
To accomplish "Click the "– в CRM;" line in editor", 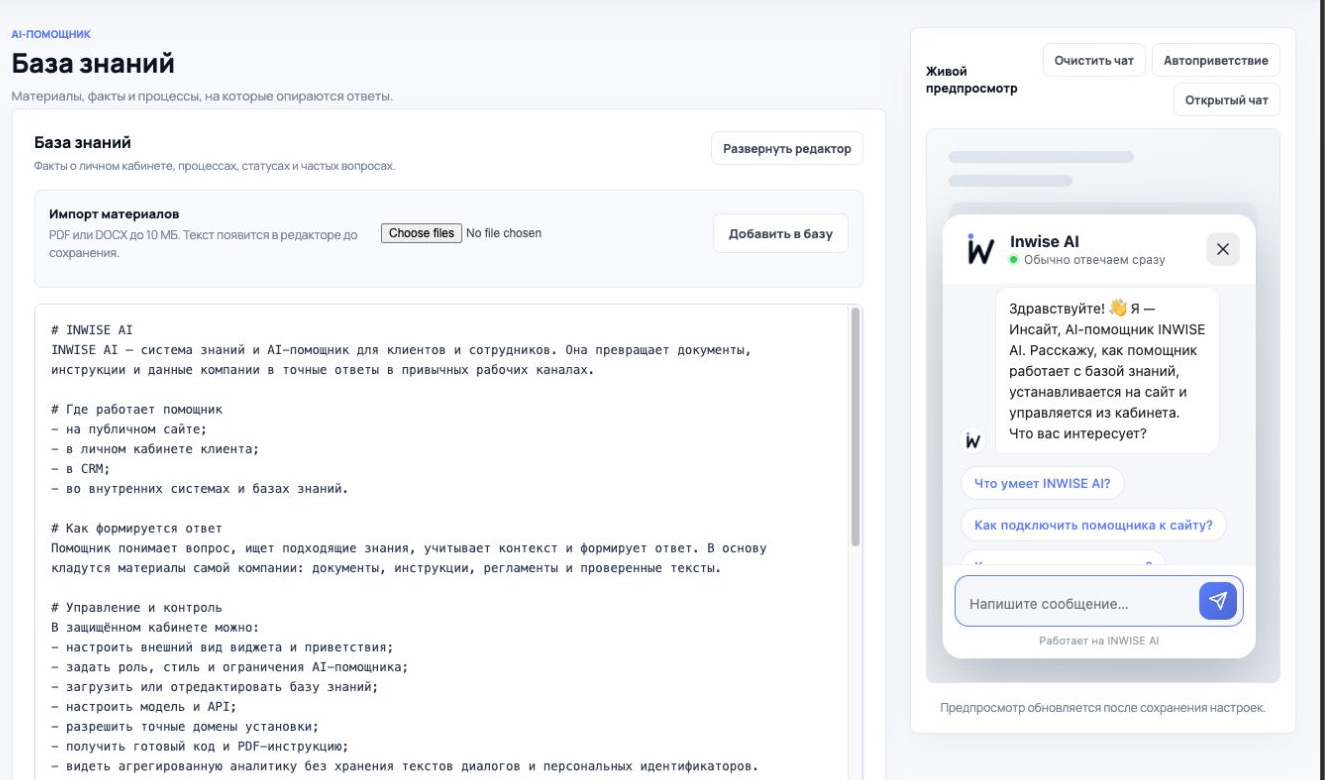I will (x=79, y=469).
